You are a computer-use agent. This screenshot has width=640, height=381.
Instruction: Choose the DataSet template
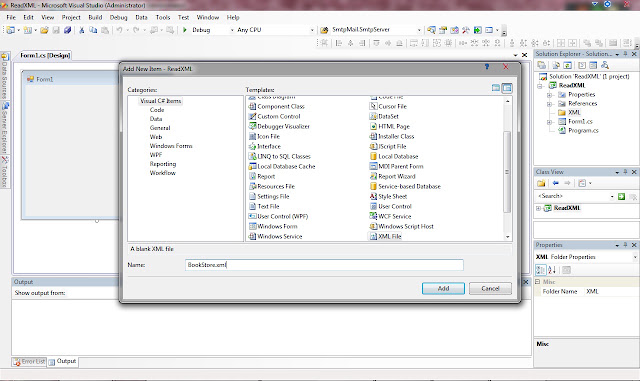click(384, 116)
